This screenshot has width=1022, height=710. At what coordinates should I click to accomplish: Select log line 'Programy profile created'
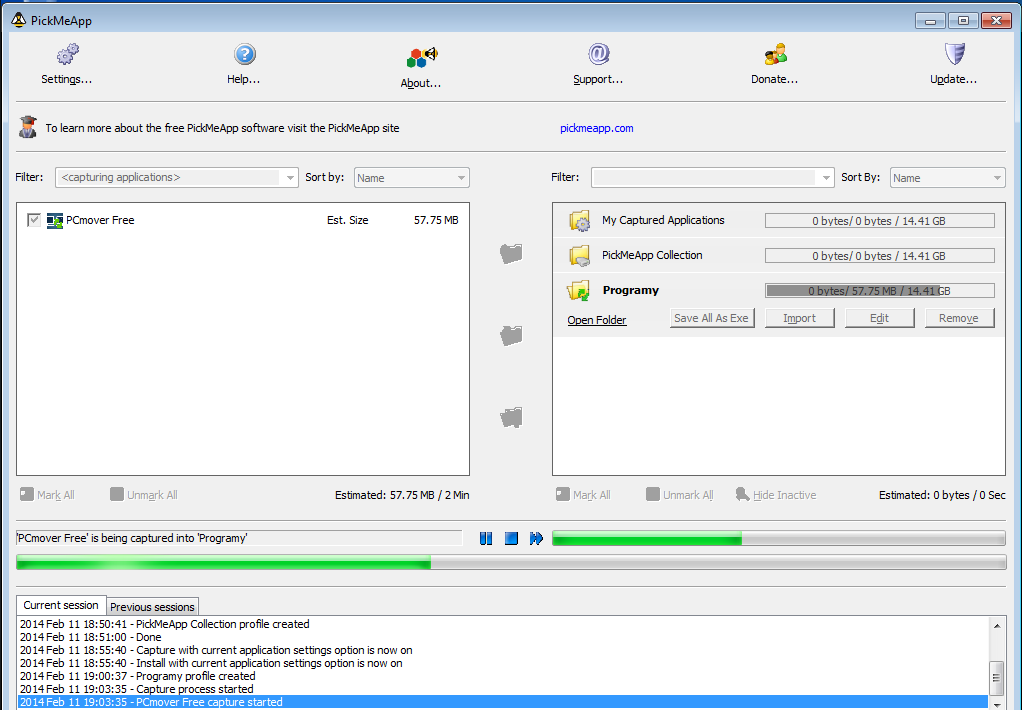[503, 676]
